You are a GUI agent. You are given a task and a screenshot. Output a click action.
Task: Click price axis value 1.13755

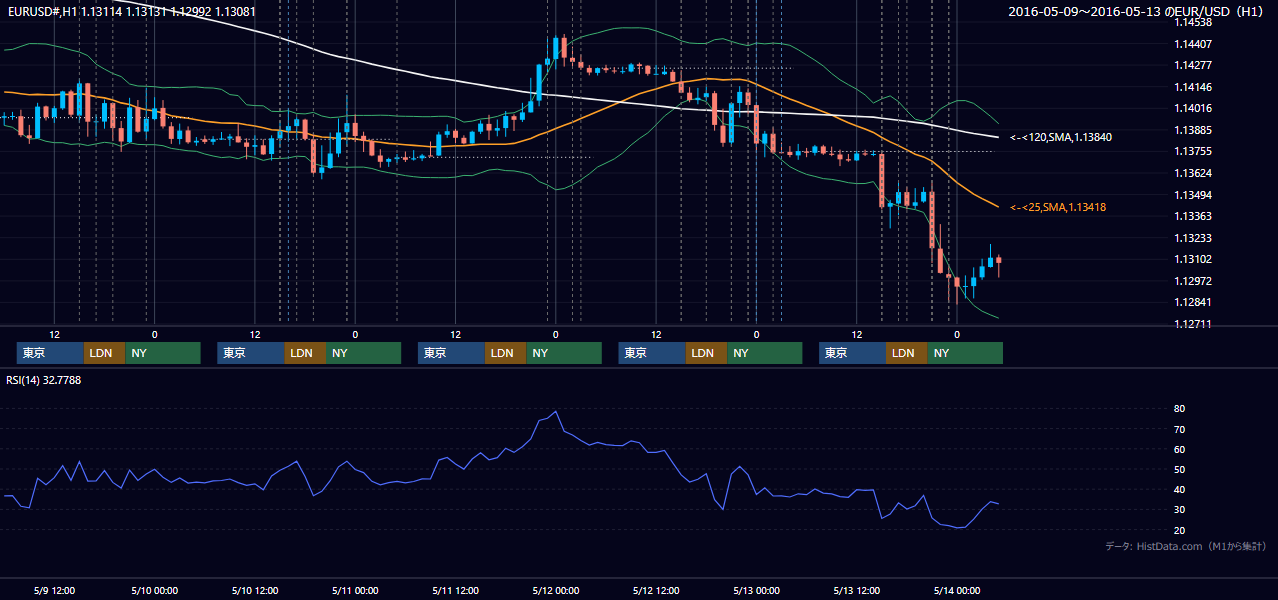1194,151
